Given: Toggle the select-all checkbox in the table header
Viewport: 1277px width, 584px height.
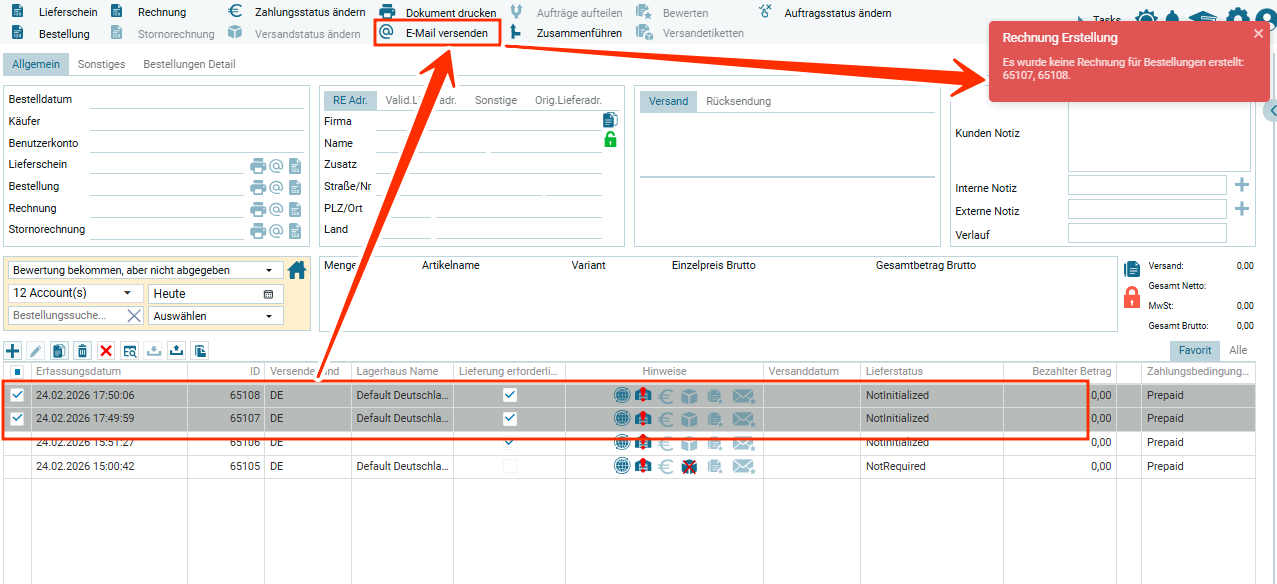Looking at the screenshot, I should pos(17,372).
